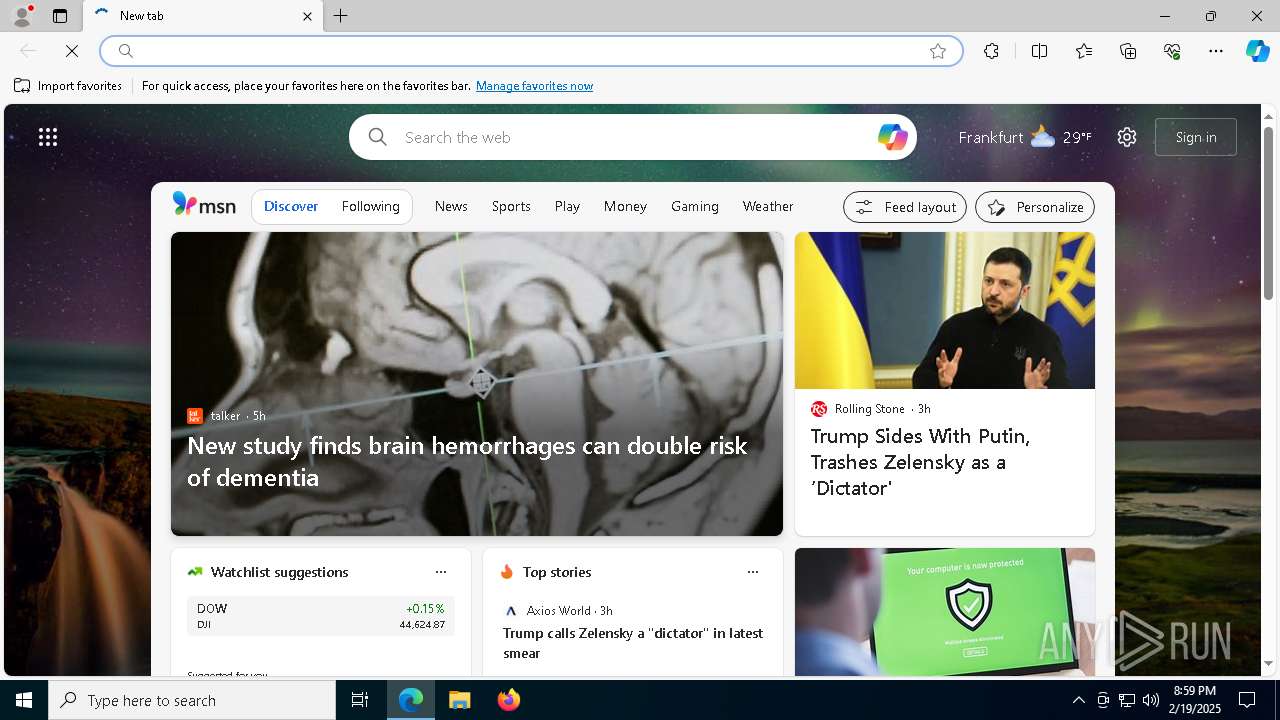Image resolution: width=1280 pixels, height=720 pixels.
Task: Show hidden system tray icons
Action: [1078, 700]
